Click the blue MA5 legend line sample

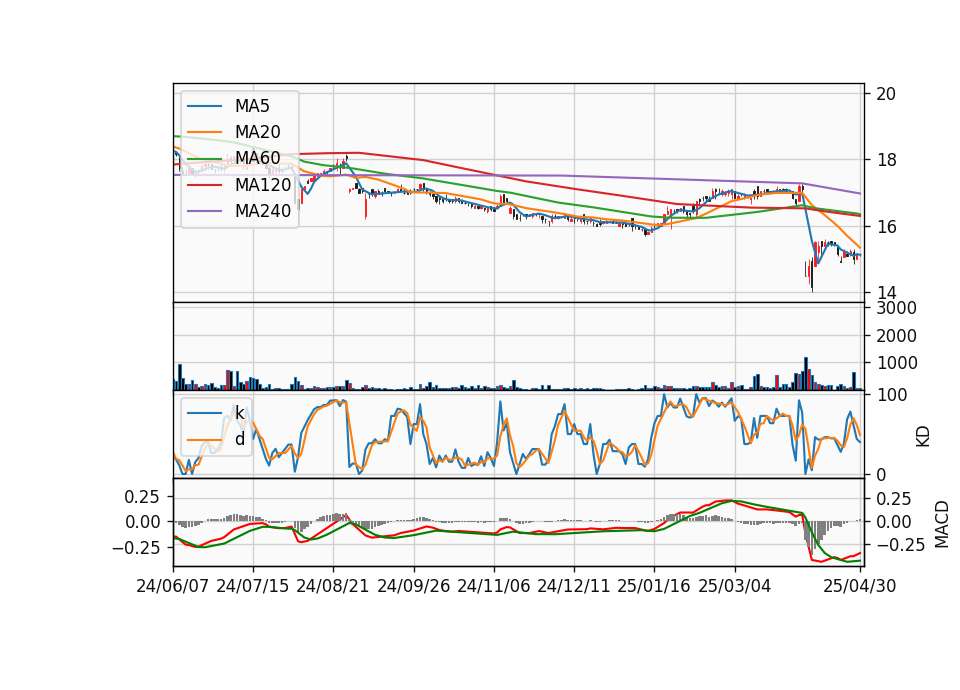tap(204, 107)
